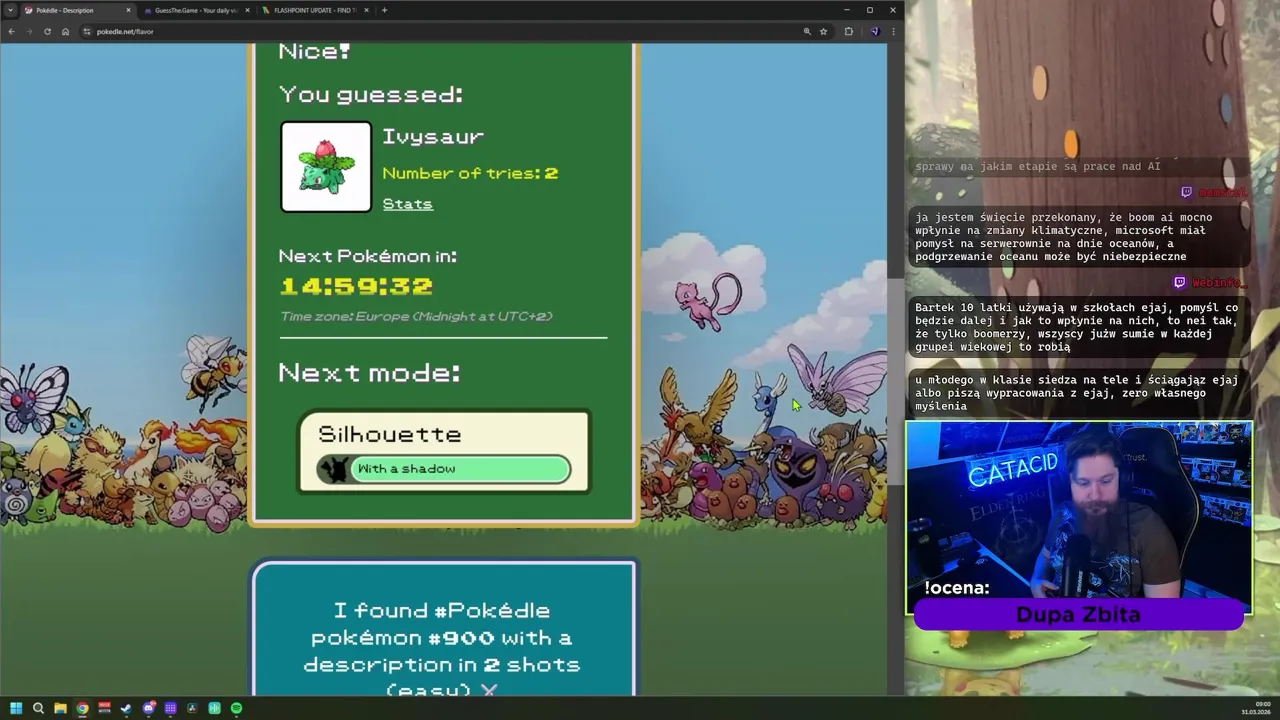Go back to previous page
1280x720 pixels.
pos(11,31)
